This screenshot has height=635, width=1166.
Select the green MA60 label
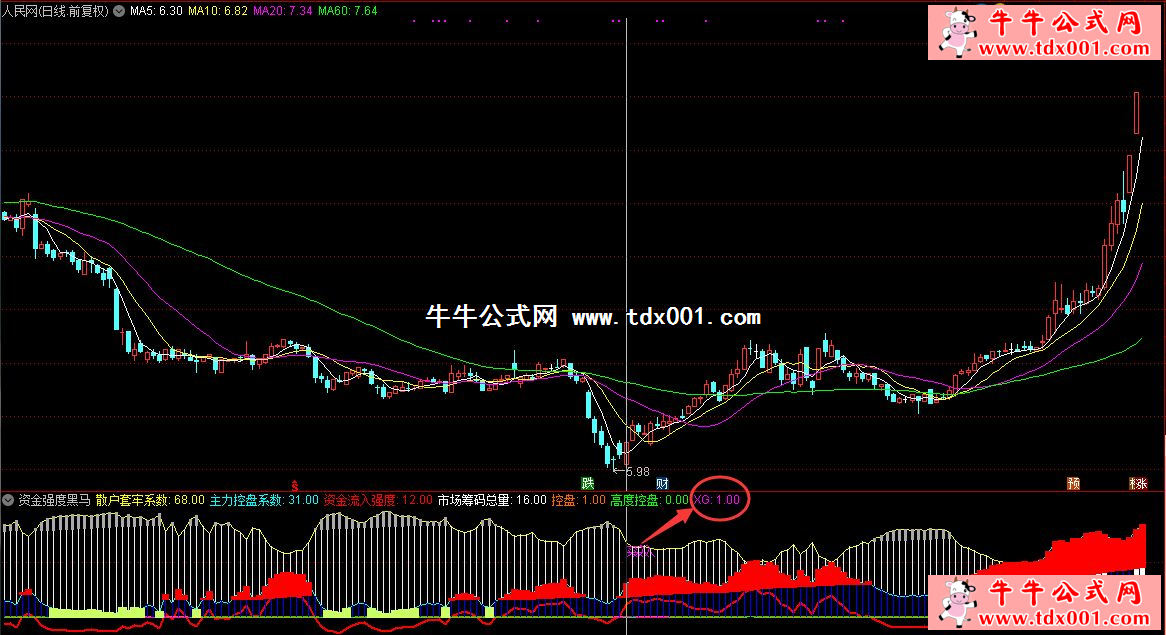click(x=345, y=11)
